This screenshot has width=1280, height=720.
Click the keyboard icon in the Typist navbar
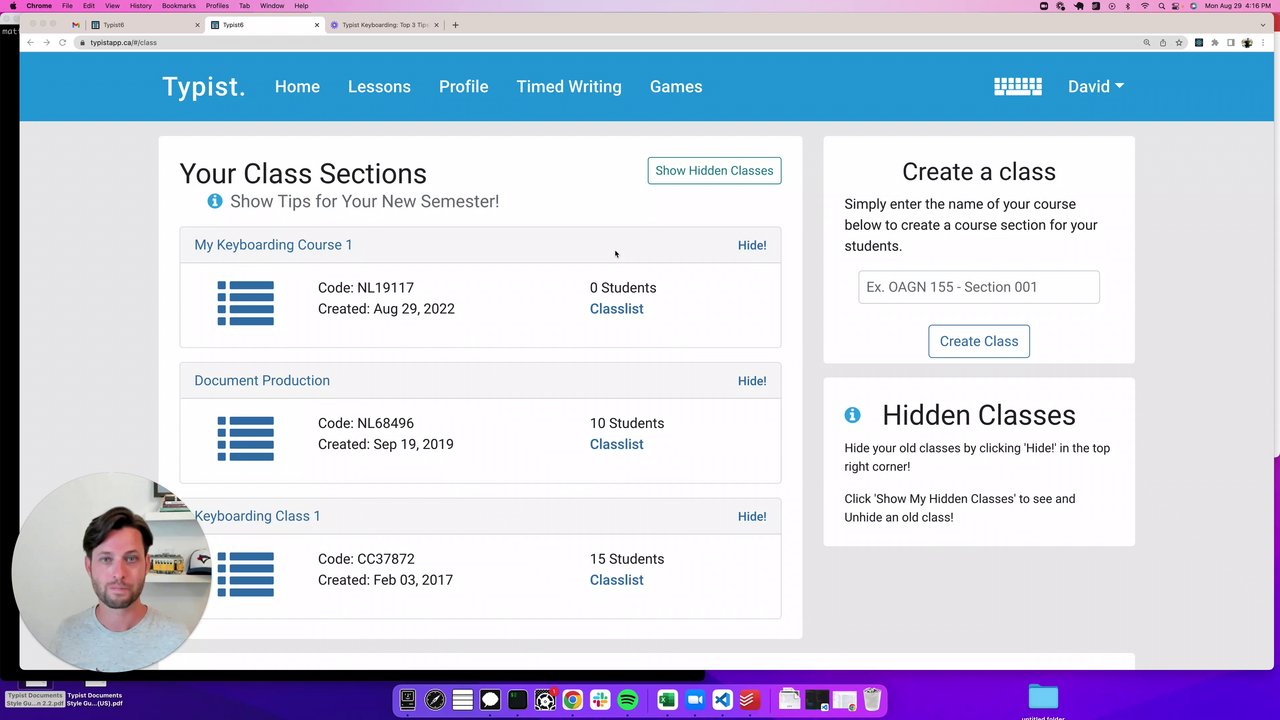point(1018,87)
